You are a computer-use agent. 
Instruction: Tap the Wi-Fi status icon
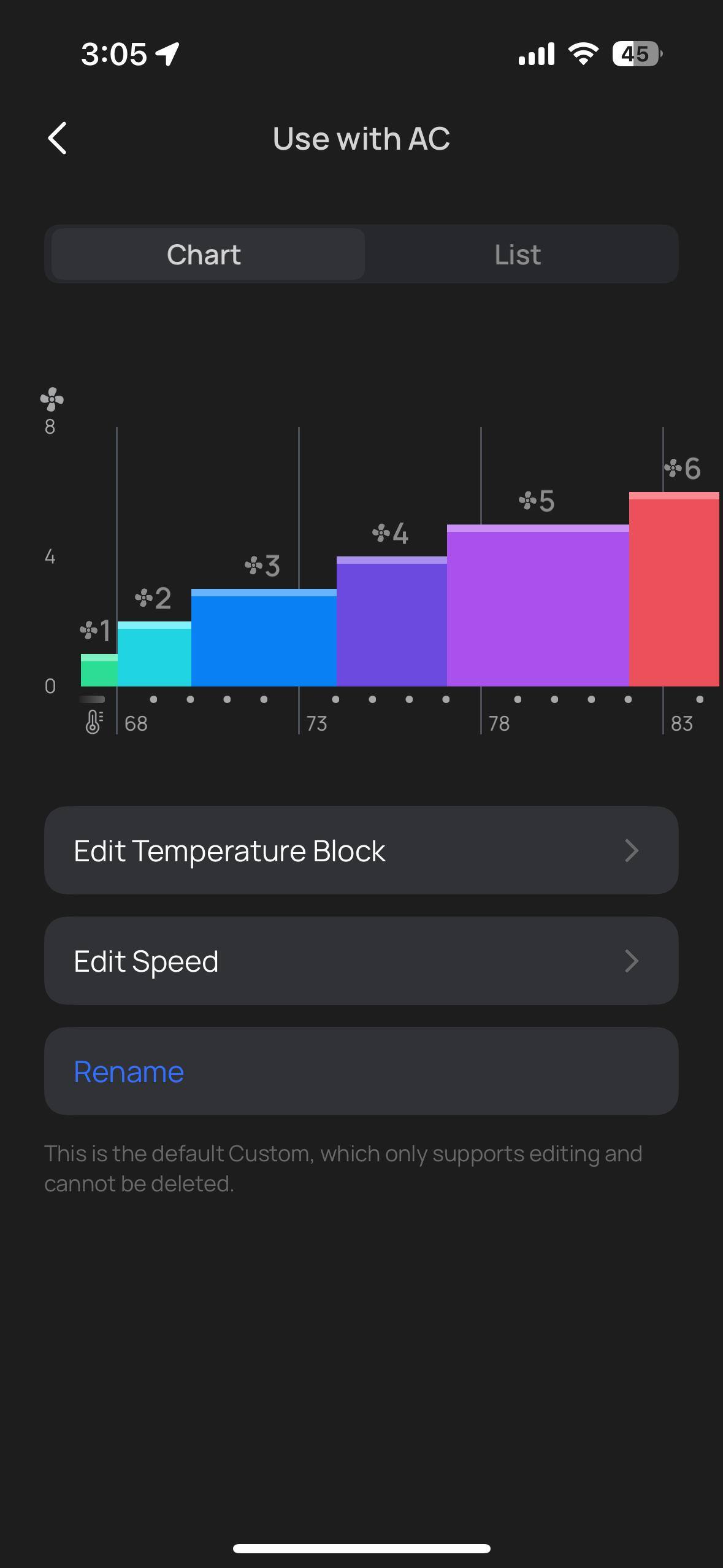583,54
